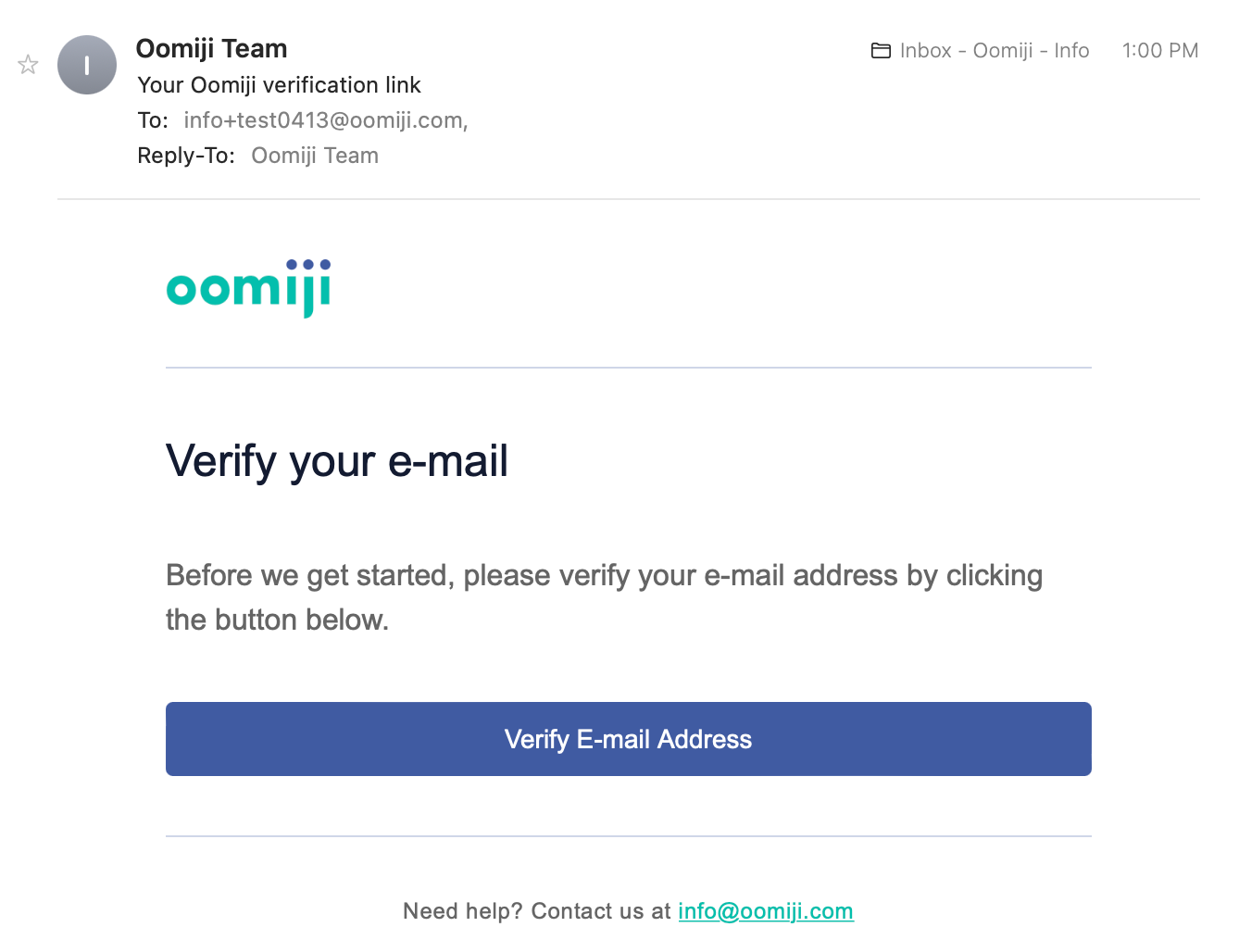The height and width of the screenshot is (952, 1239).
Task: Select recipient info+test0413@oomiji.com
Action: click(325, 120)
